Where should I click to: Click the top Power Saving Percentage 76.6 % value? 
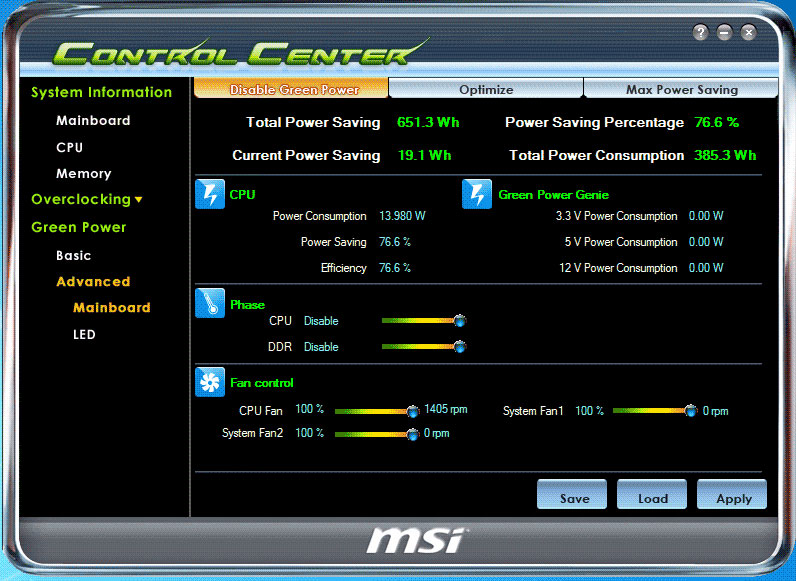(x=717, y=122)
